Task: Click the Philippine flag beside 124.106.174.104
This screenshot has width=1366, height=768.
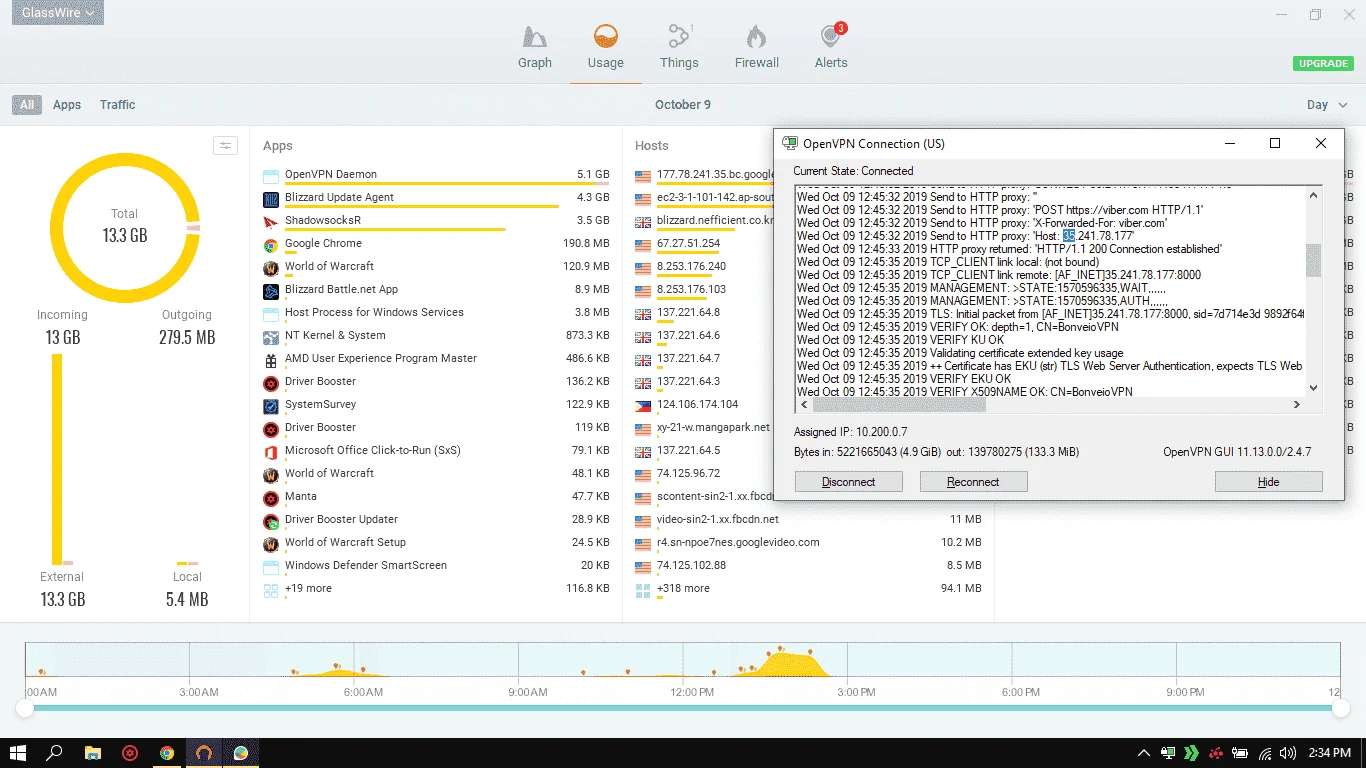Action: (643, 405)
